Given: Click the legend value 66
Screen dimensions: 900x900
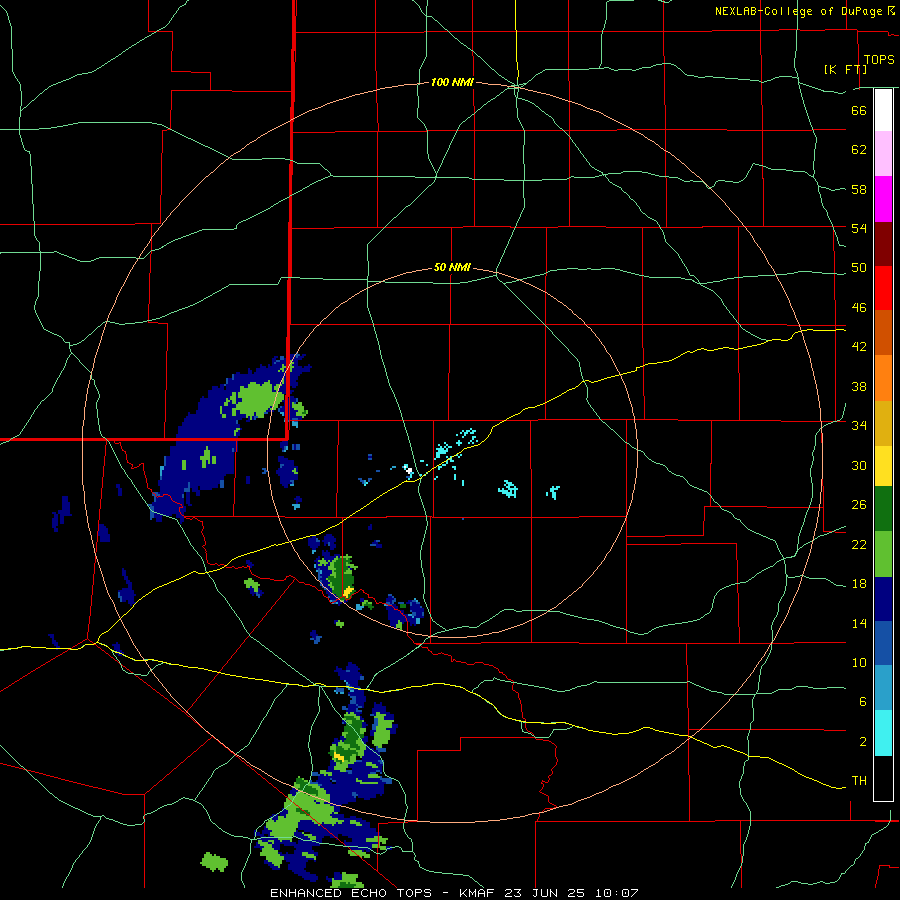Looking at the screenshot, I should coord(859,110).
